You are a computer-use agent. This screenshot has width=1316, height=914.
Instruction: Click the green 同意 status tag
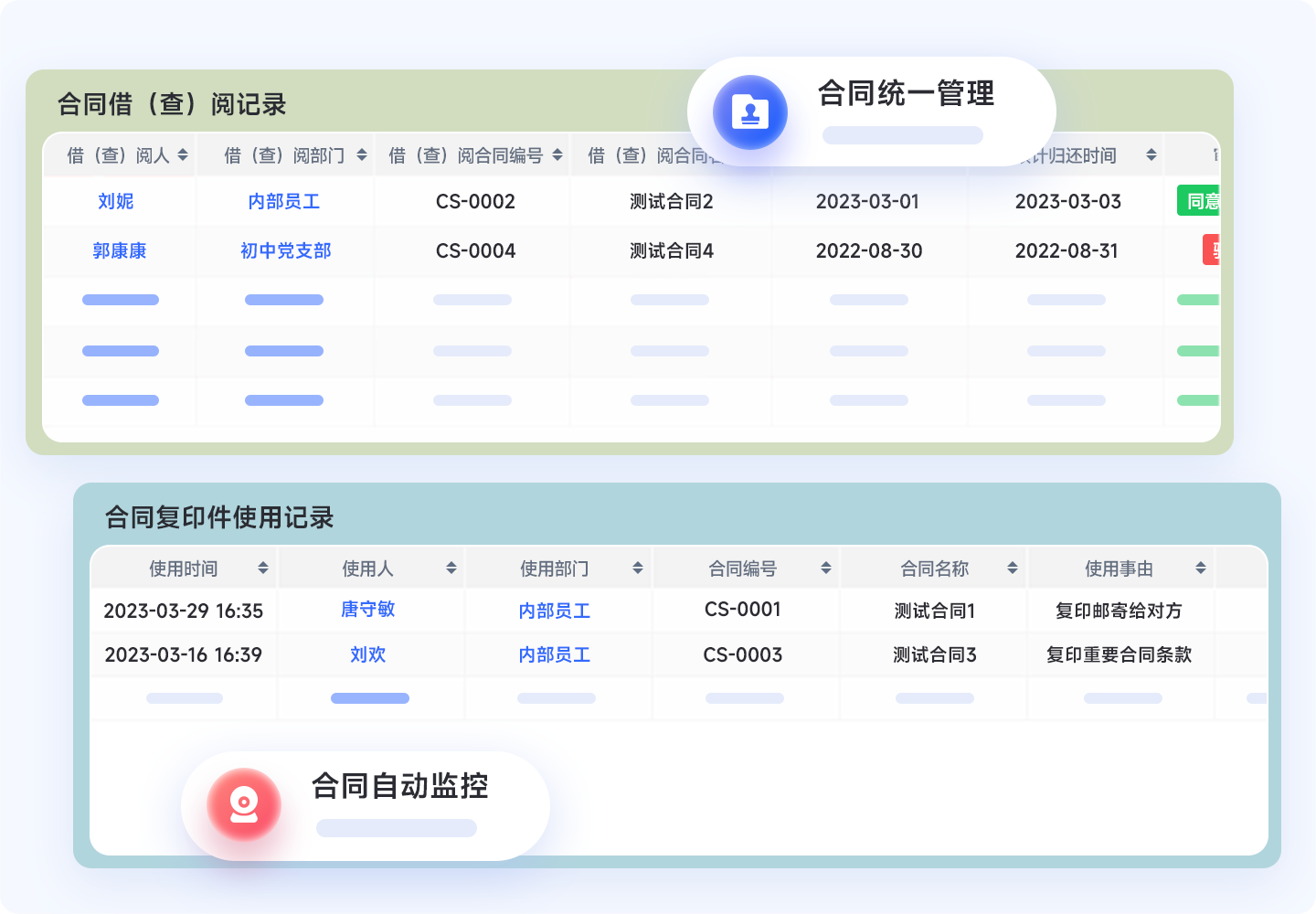pos(1199,201)
